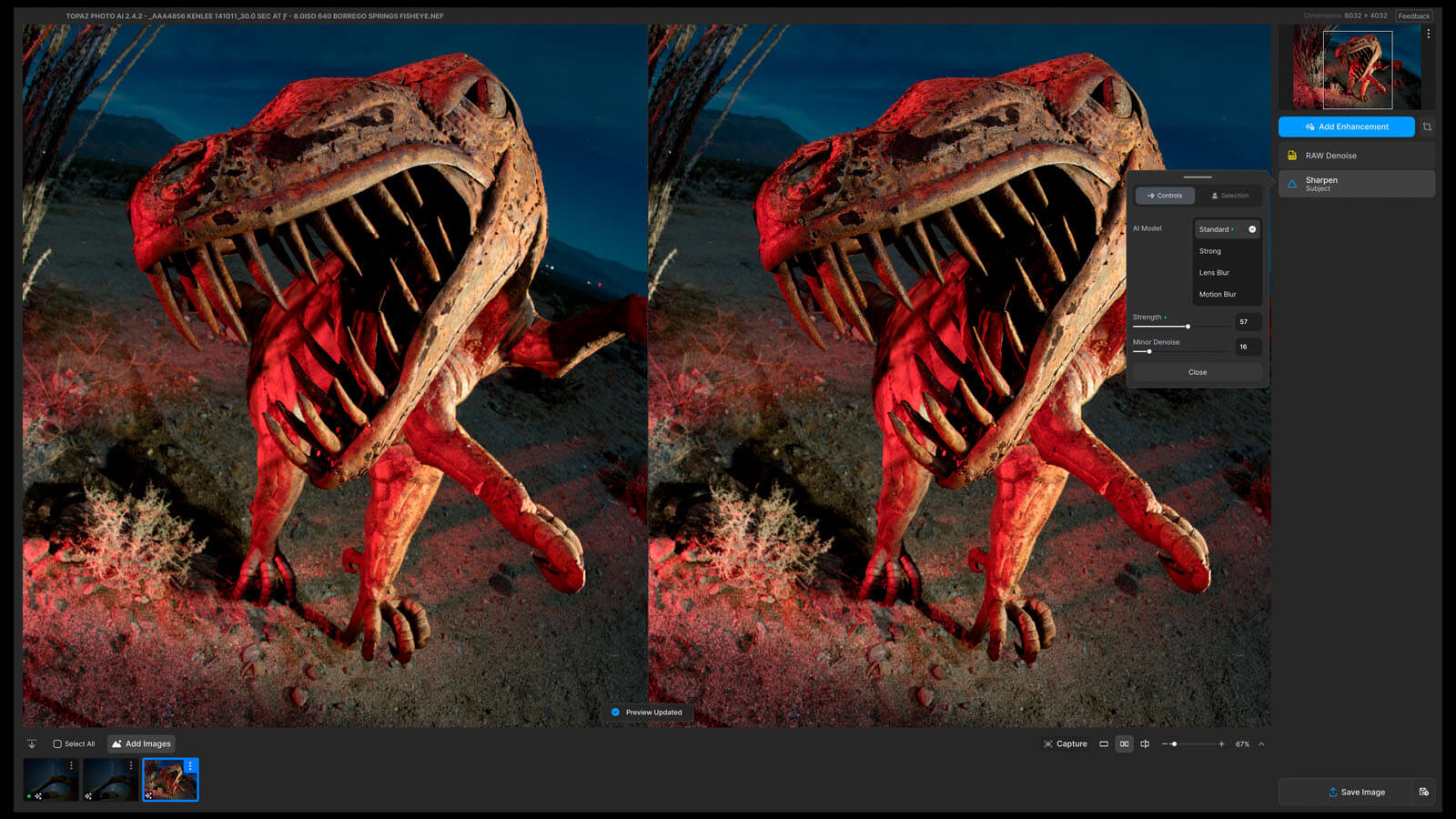
Task: Choose the Strong AI model option
Action: pos(1210,251)
